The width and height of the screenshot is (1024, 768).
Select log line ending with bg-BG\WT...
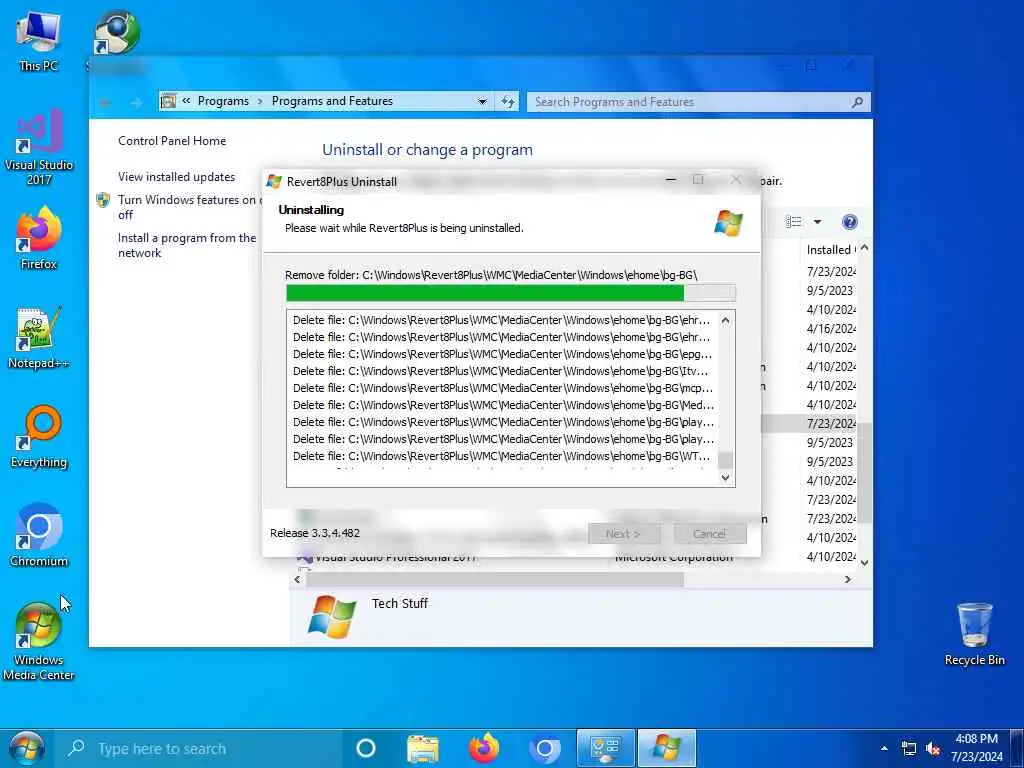point(502,456)
